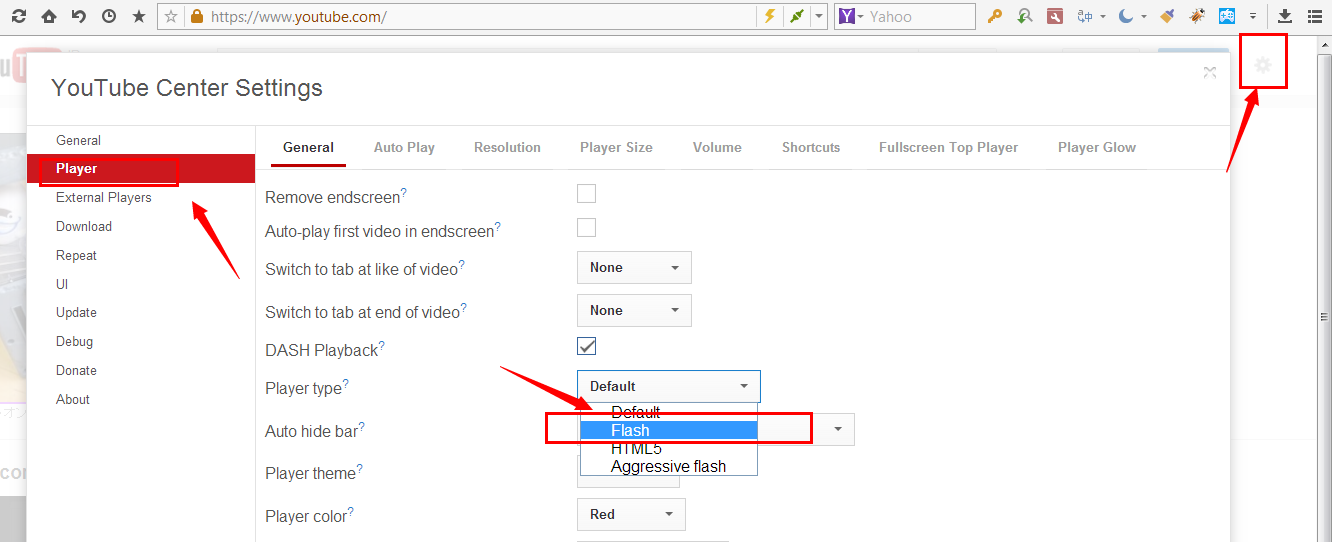Switch to Fullscreen Top Player tab
1332x542 pixels.
coord(948,147)
